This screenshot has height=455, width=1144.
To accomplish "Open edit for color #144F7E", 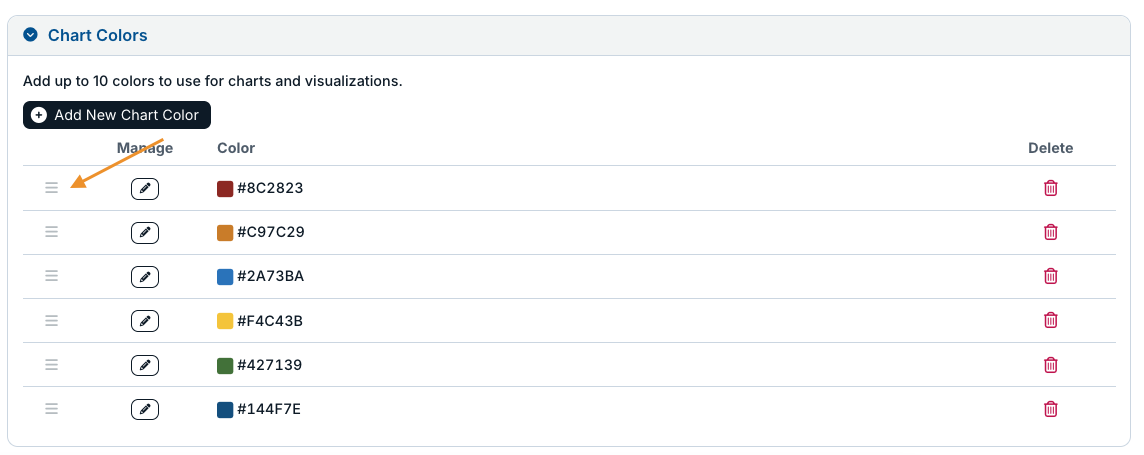I will click(144, 409).
